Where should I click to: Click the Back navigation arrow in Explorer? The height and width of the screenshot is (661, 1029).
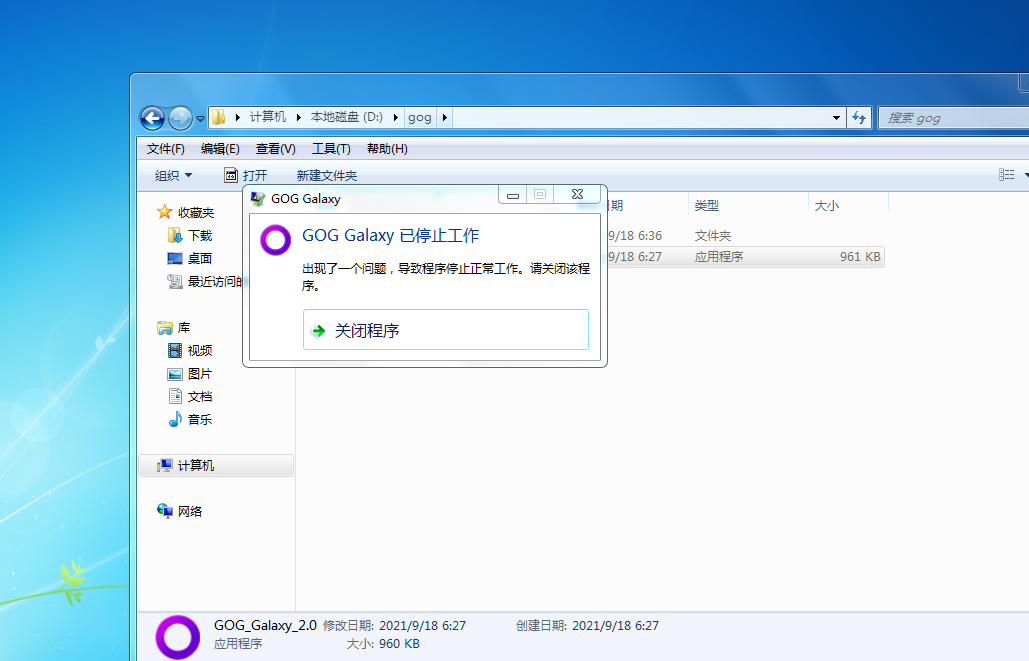point(152,118)
